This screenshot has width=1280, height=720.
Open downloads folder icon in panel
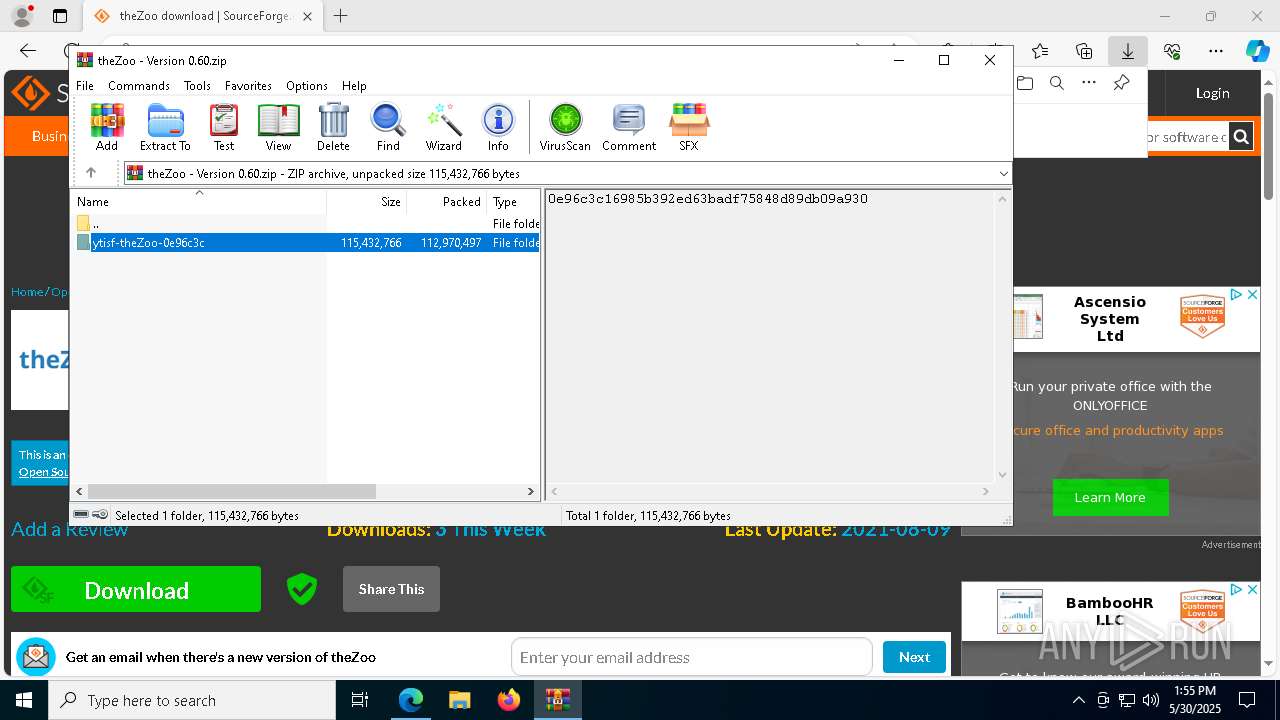[x=1025, y=83]
